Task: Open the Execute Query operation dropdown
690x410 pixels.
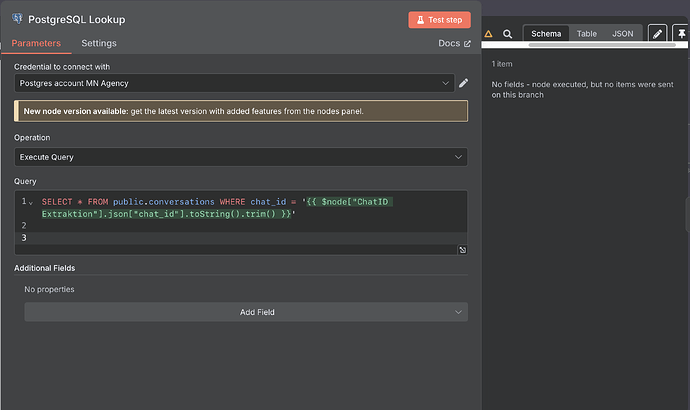Action: click(x=241, y=157)
